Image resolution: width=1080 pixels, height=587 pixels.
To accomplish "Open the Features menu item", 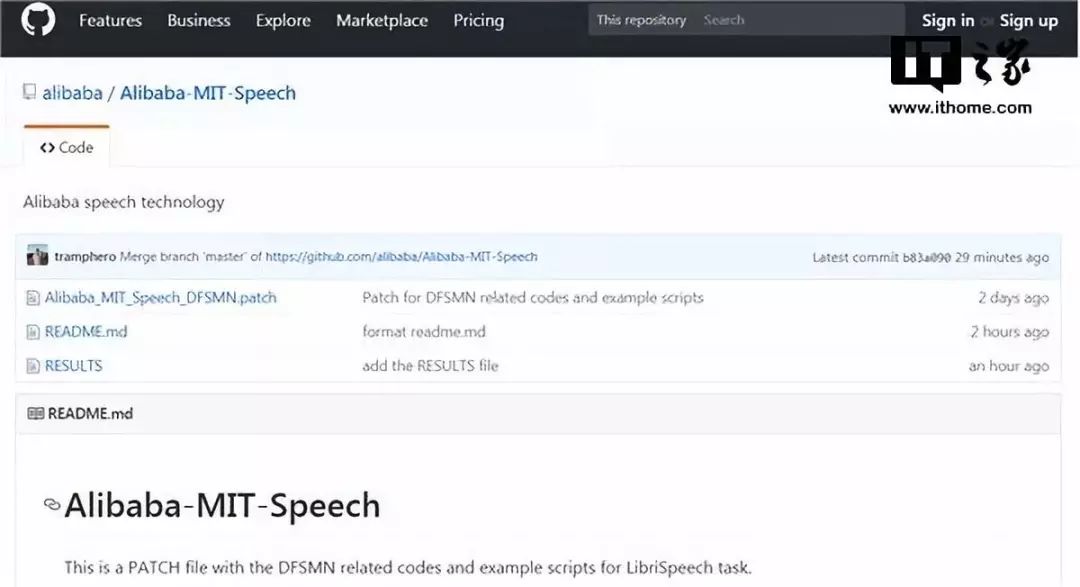I will point(110,21).
